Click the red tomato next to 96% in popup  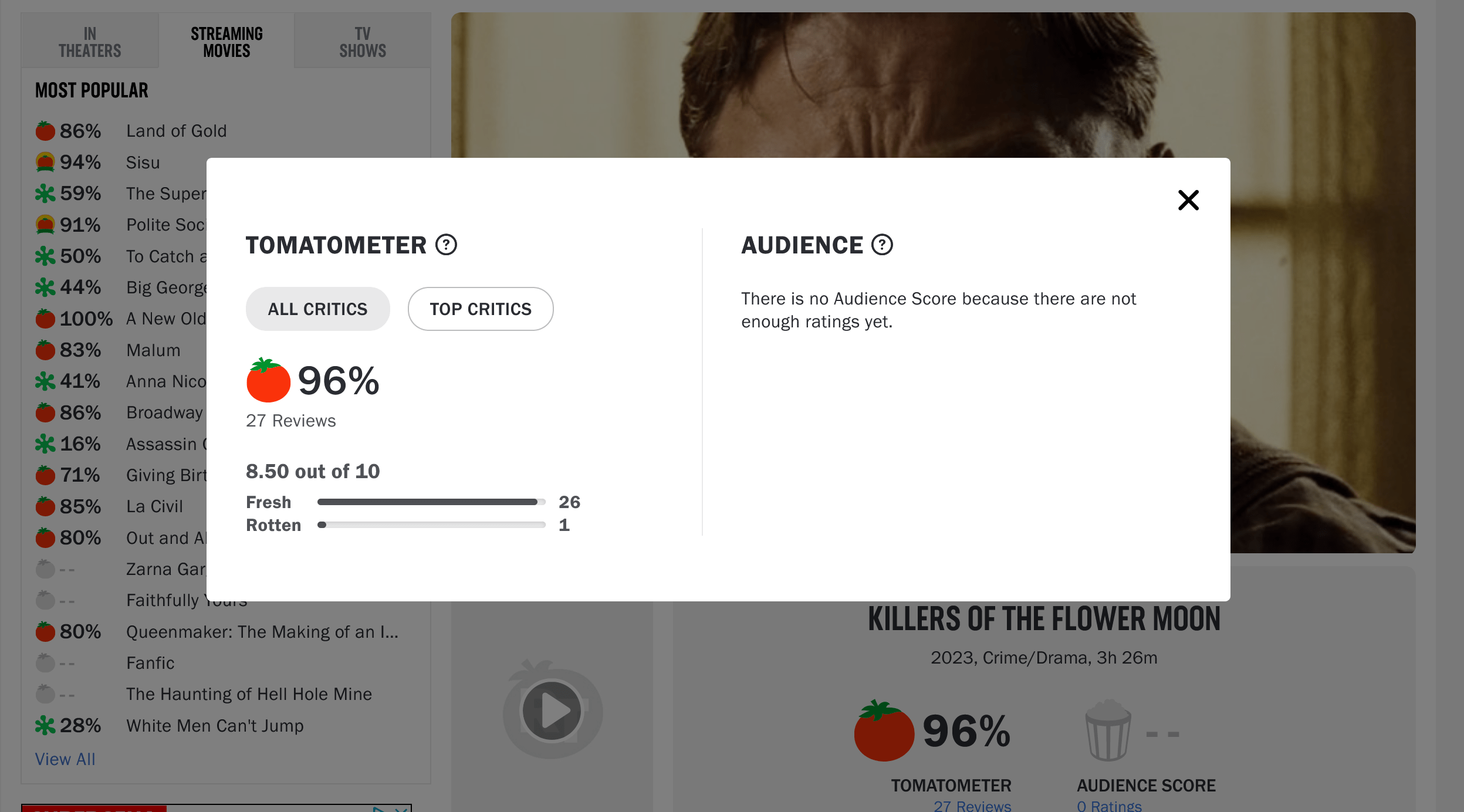(268, 380)
